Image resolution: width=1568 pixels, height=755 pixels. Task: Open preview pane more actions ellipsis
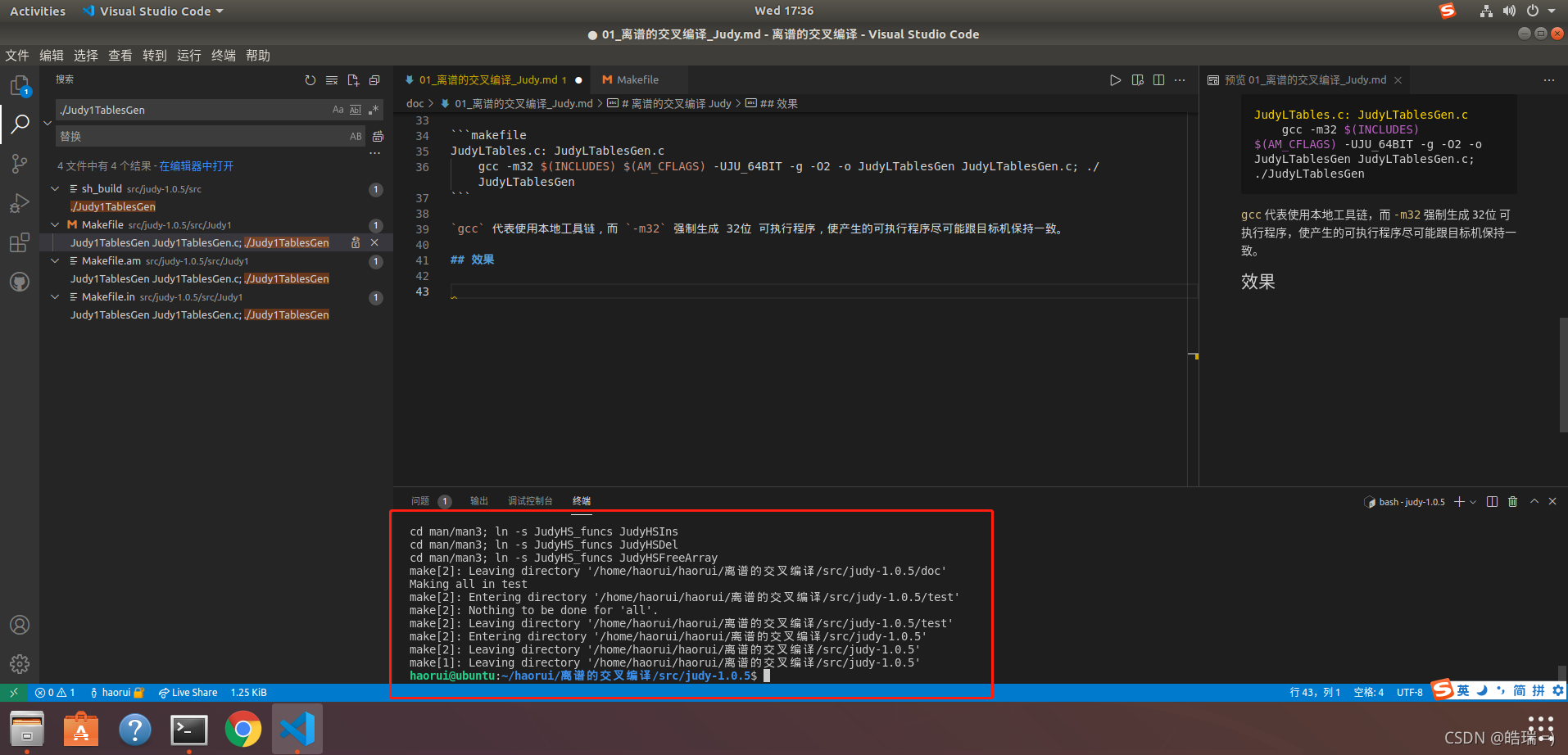pos(1548,80)
